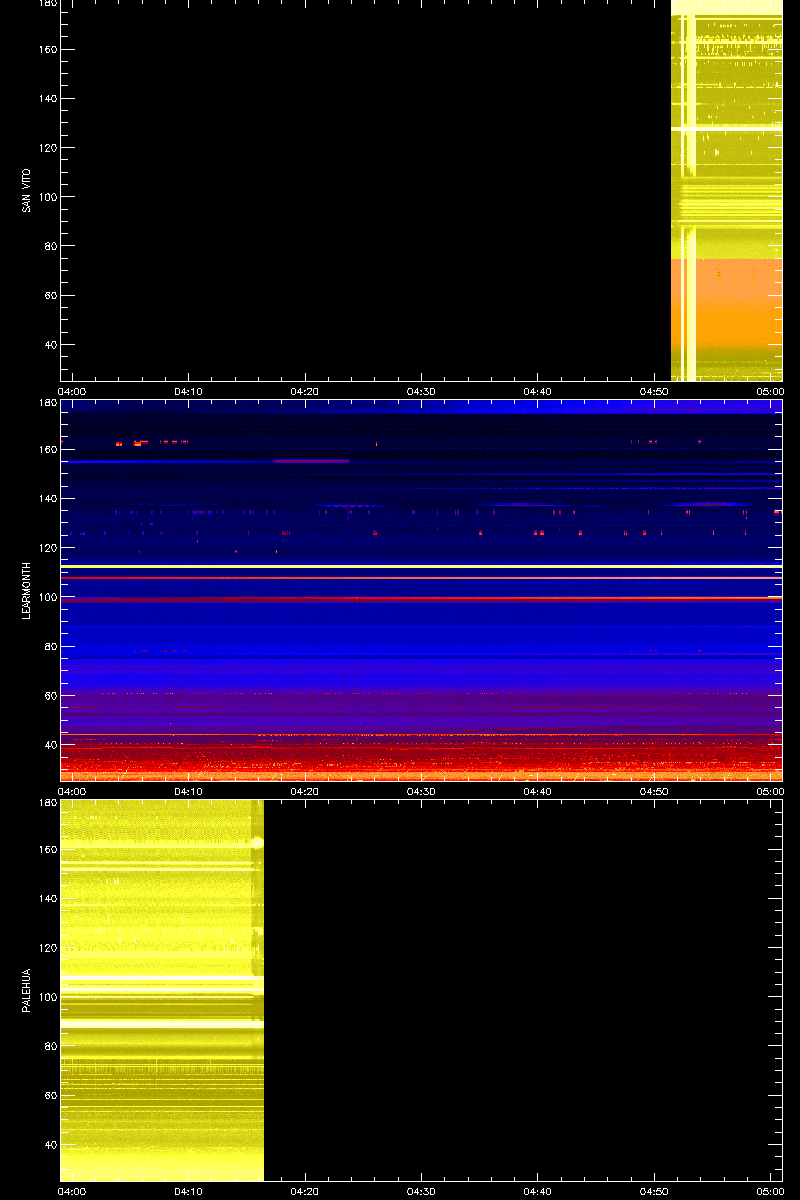
Task: Click 80 frequency tick on Learmonth axis
Action: pos(50,646)
